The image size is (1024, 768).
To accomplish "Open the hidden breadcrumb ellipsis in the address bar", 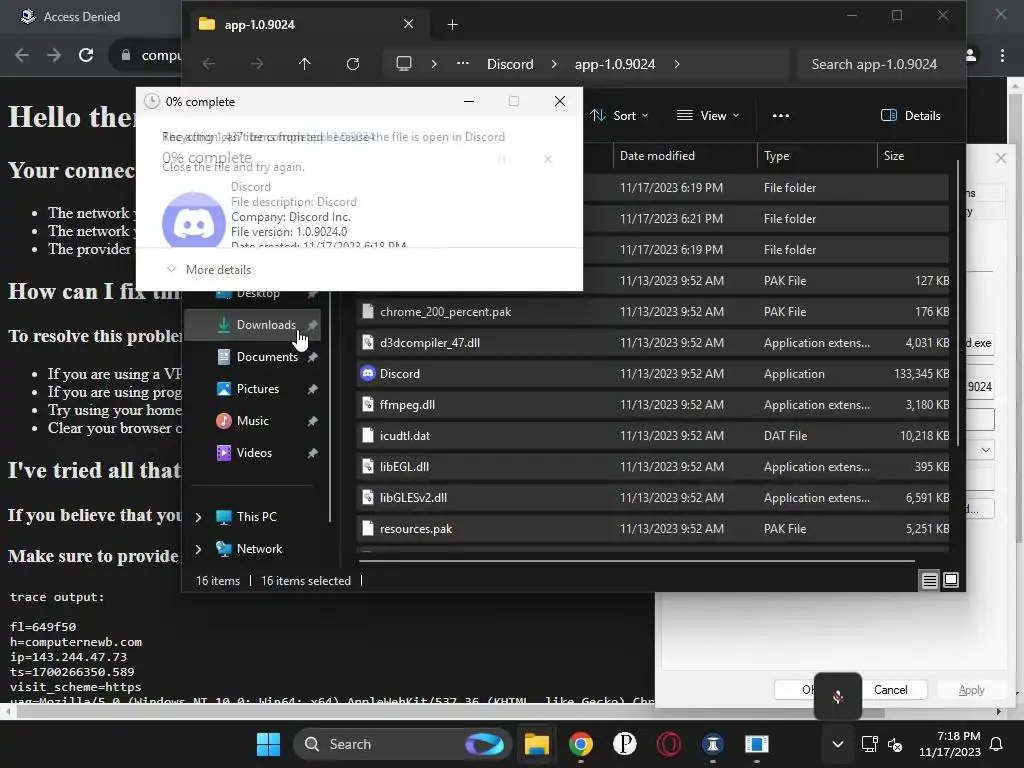I will (x=462, y=63).
